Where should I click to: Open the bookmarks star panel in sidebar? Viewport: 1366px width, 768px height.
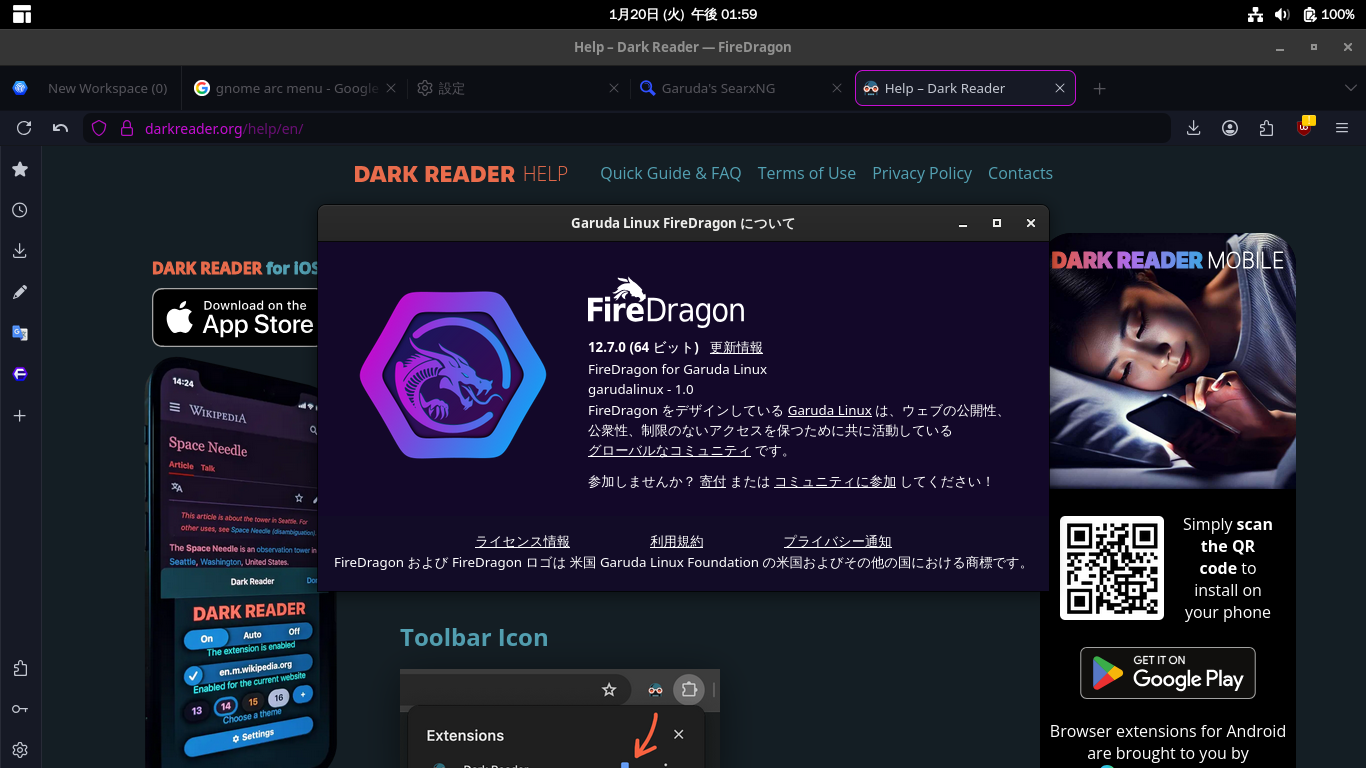coord(20,169)
